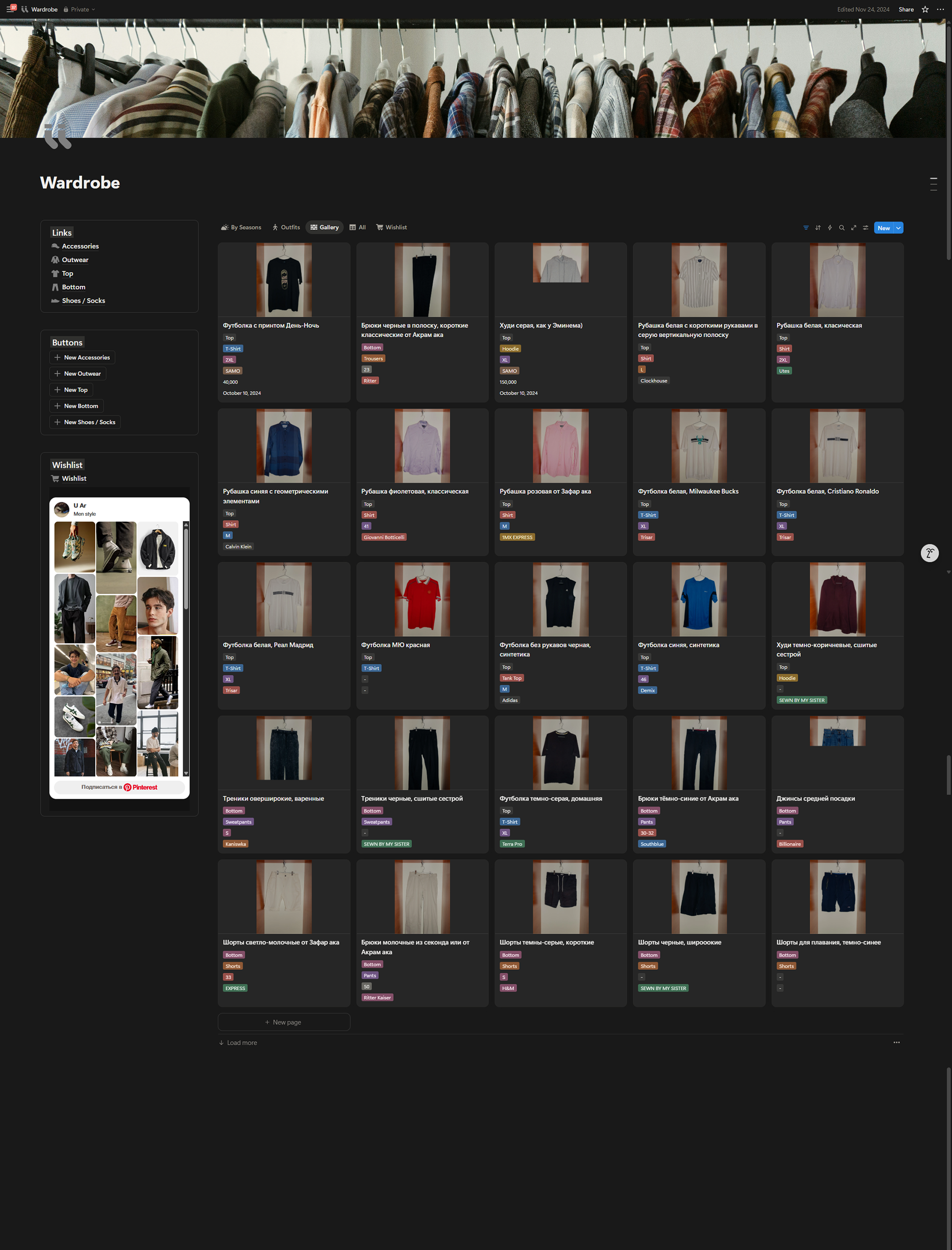Open database as full page icon
Screen dimensions: 952x1250
pos(853,228)
